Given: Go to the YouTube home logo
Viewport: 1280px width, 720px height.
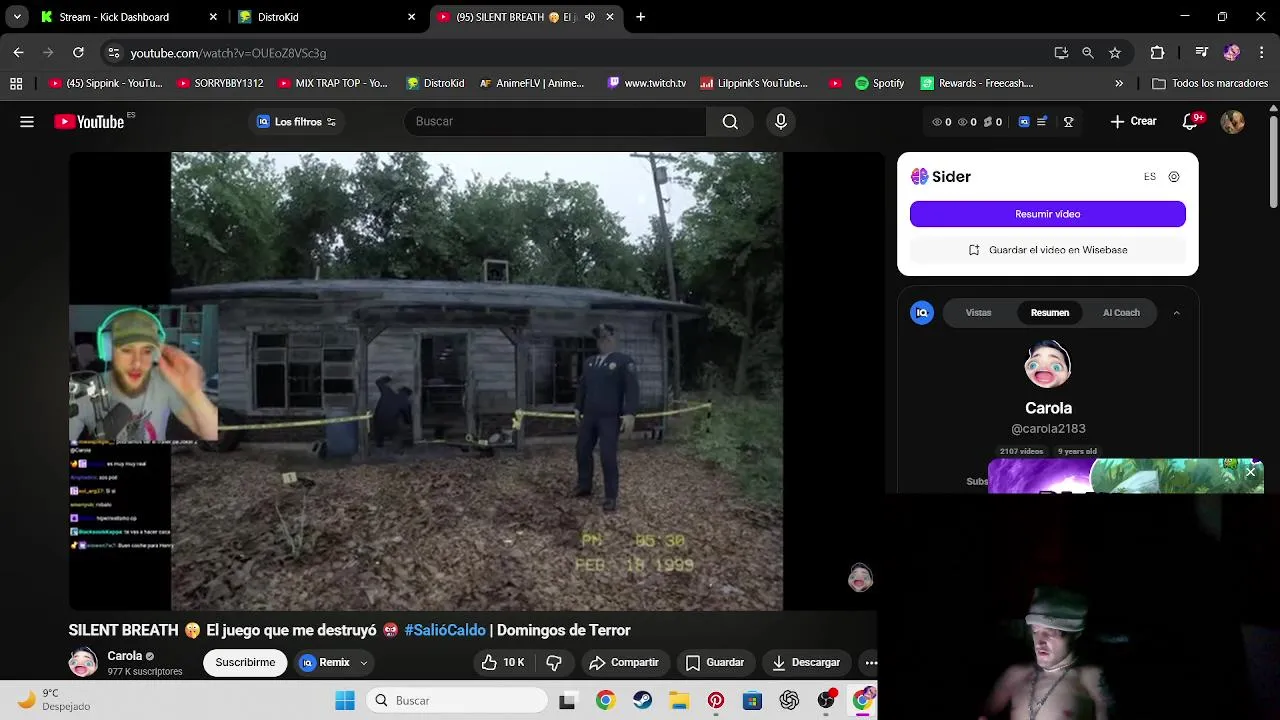Looking at the screenshot, I should click(90, 122).
